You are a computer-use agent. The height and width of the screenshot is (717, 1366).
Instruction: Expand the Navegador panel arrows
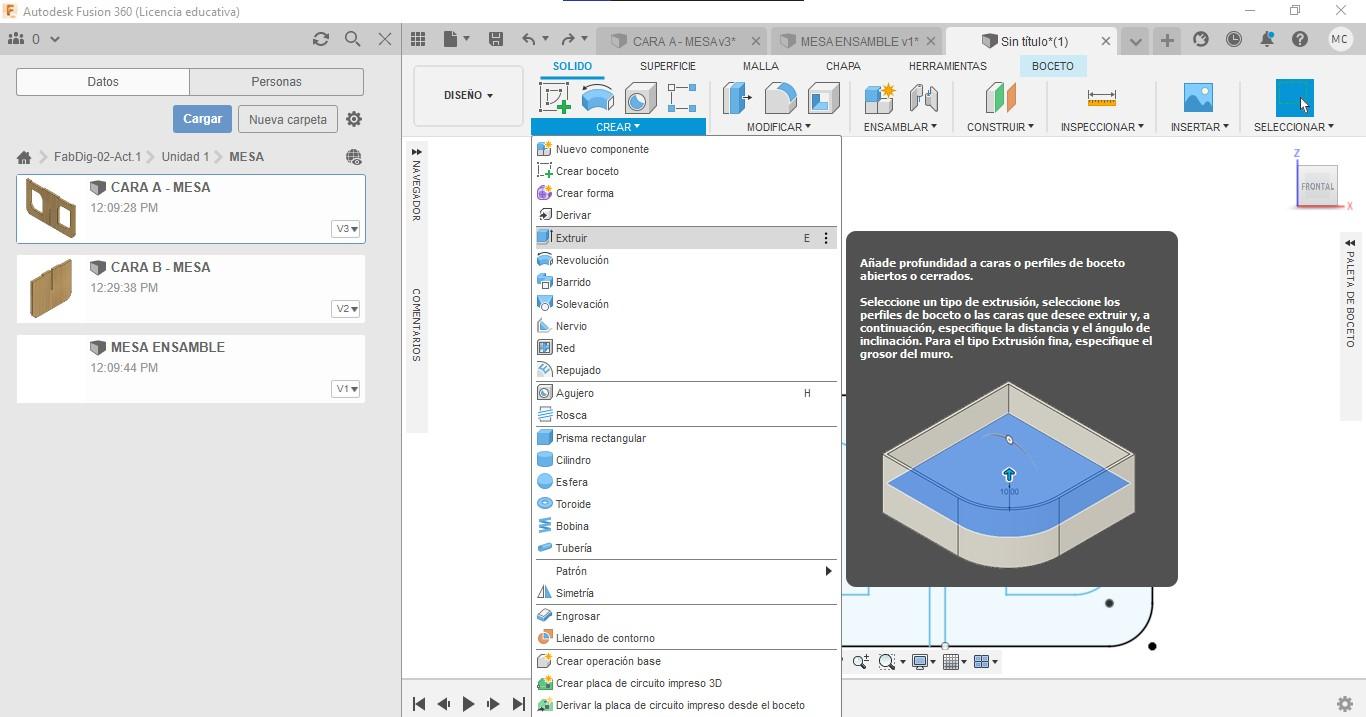(x=416, y=153)
